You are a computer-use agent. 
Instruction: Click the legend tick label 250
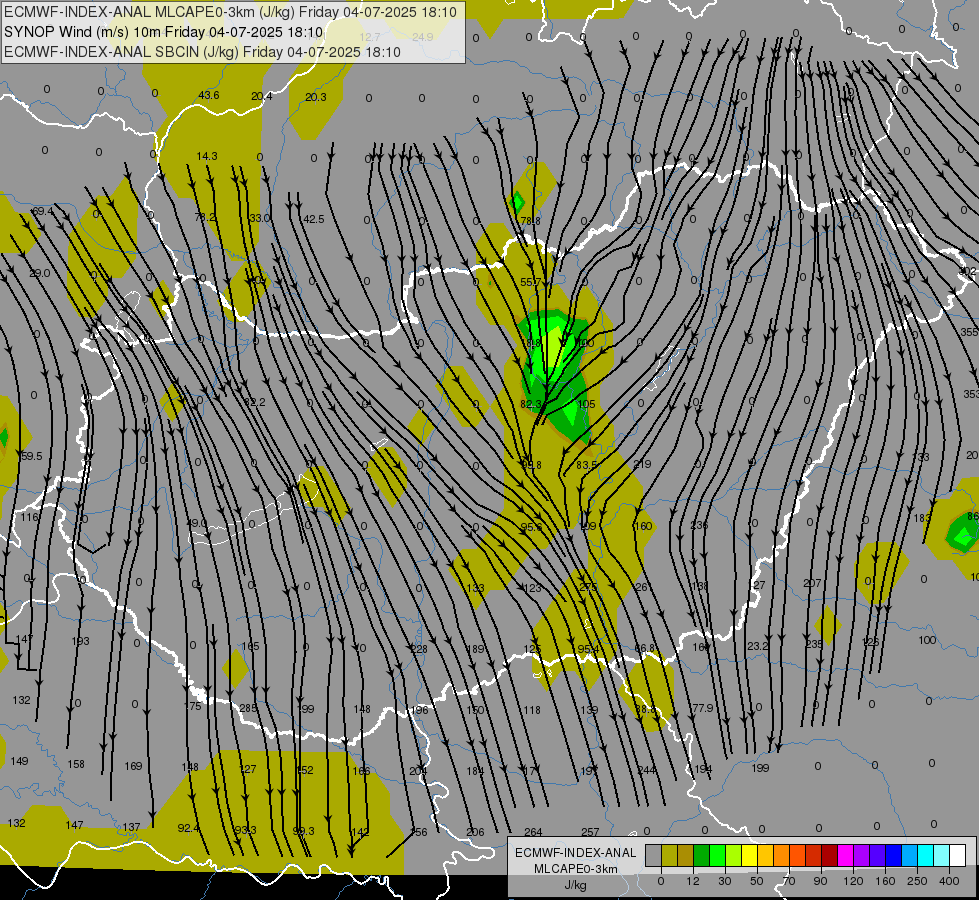[x=917, y=881]
